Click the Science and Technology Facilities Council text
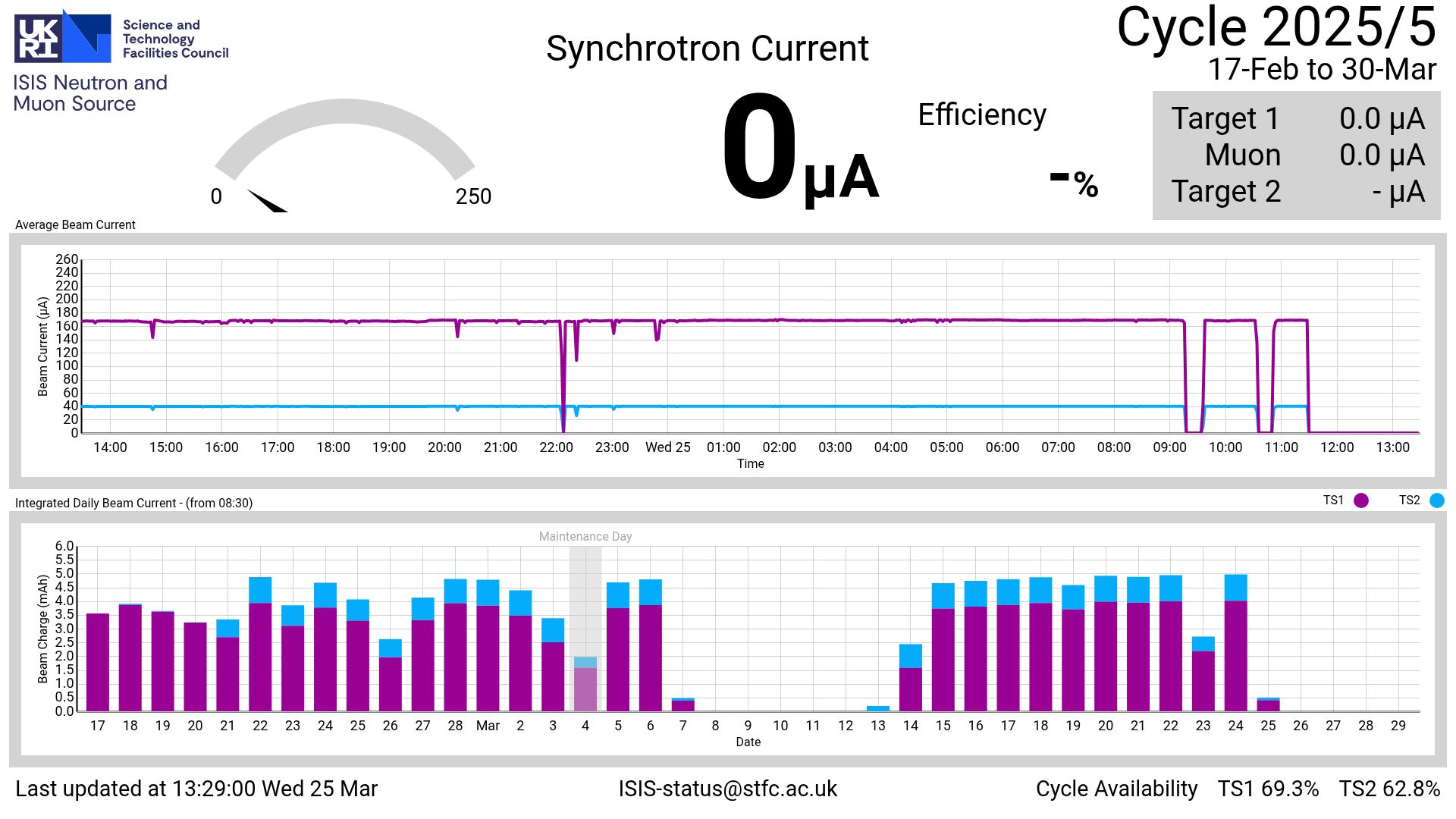 [175, 39]
